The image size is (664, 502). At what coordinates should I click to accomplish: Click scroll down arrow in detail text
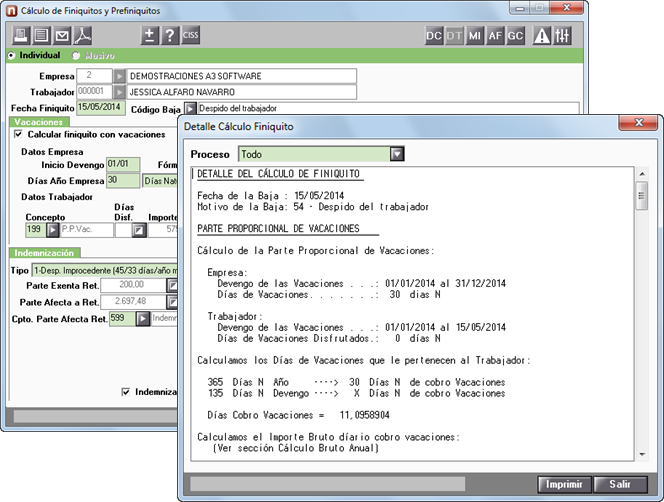pyautogui.click(x=642, y=455)
